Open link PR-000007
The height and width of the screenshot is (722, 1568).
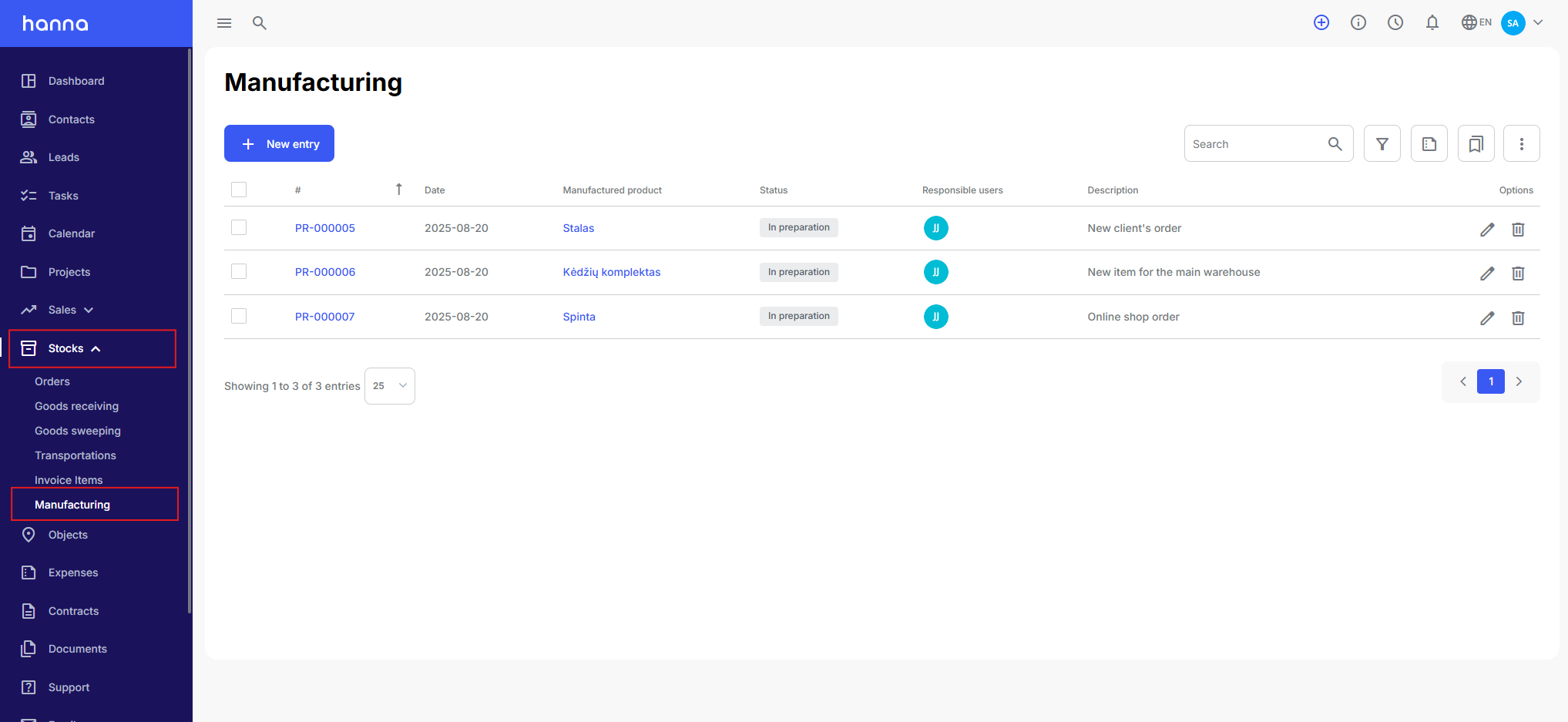(x=325, y=317)
